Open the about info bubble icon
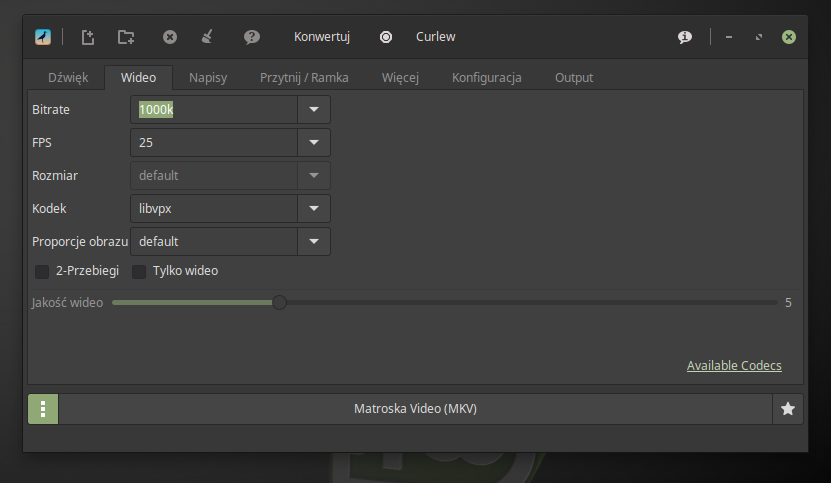 pyautogui.click(x=685, y=37)
